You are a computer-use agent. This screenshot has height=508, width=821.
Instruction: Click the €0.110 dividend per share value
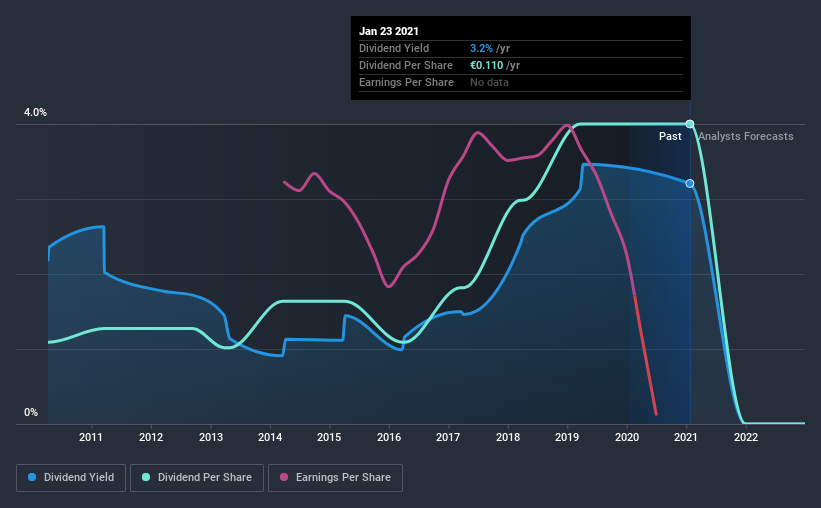[x=486, y=65]
